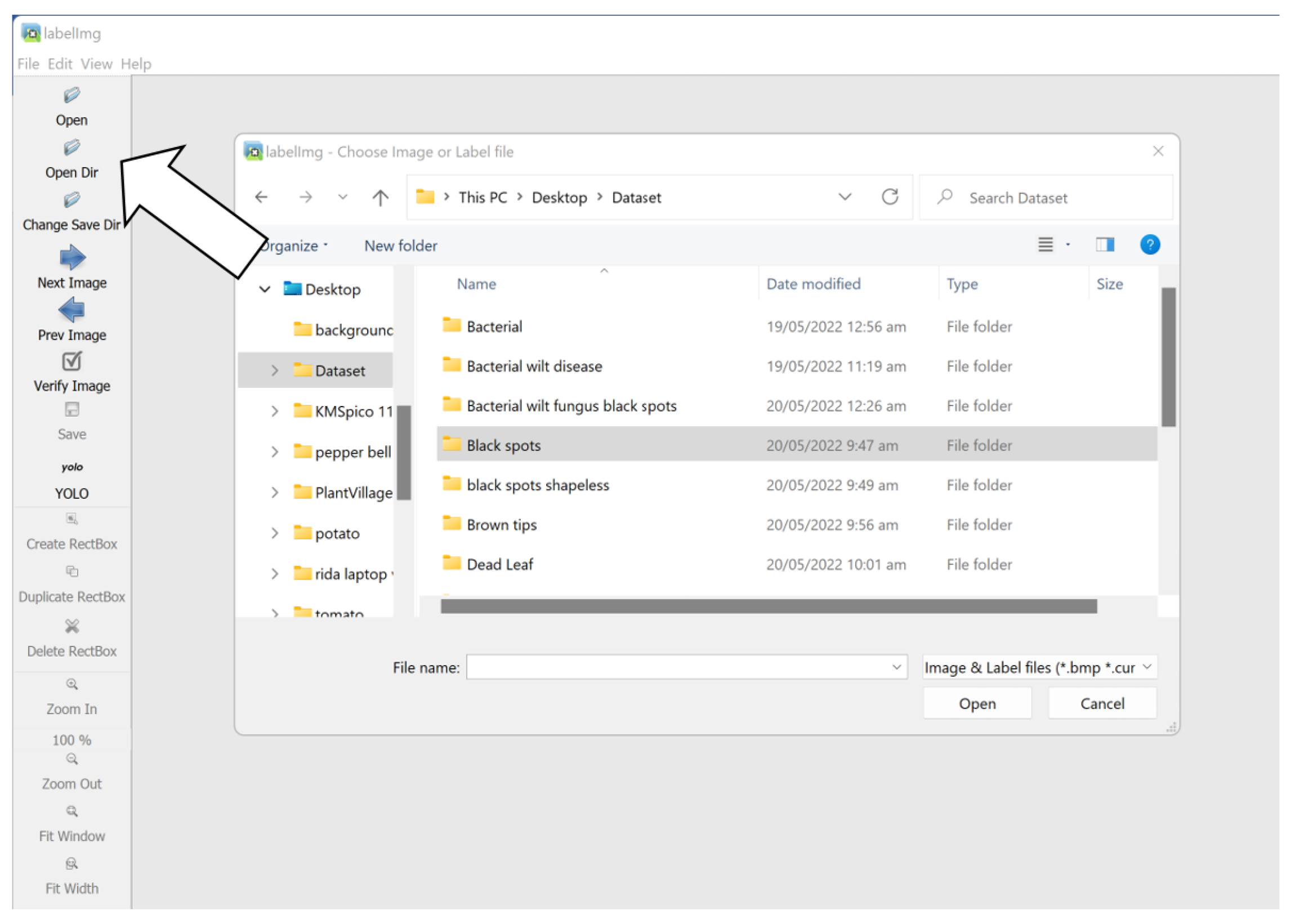This screenshot has width=1295, height=924.
Task: Open the Edit menu
Action: (x=60, y=64)
